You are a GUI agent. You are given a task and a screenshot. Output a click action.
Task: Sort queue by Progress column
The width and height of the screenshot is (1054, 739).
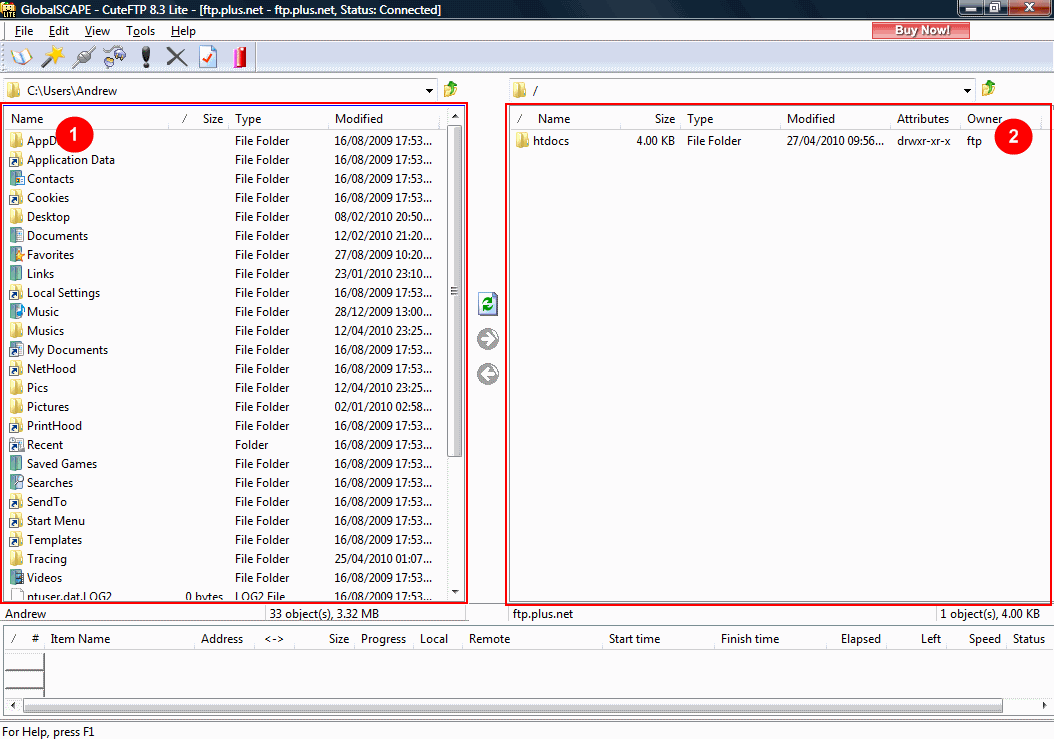pos(383,639)
